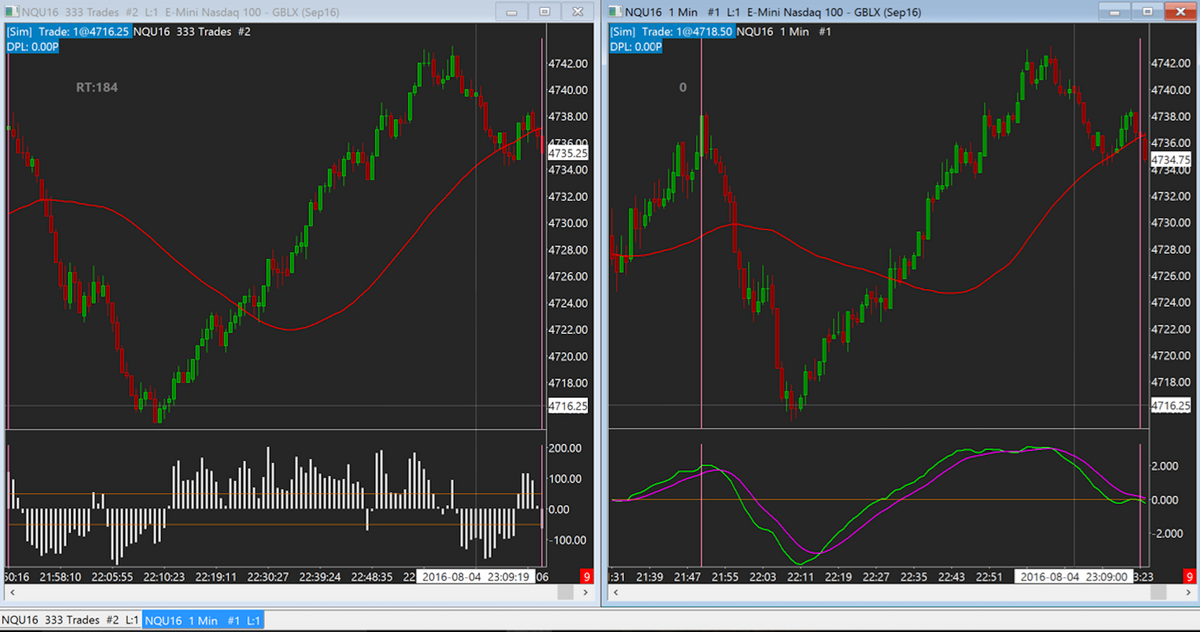Click the 333 Trades chart window title icon
Viewport: 1200px width, 632px height.
pos(13,11)
